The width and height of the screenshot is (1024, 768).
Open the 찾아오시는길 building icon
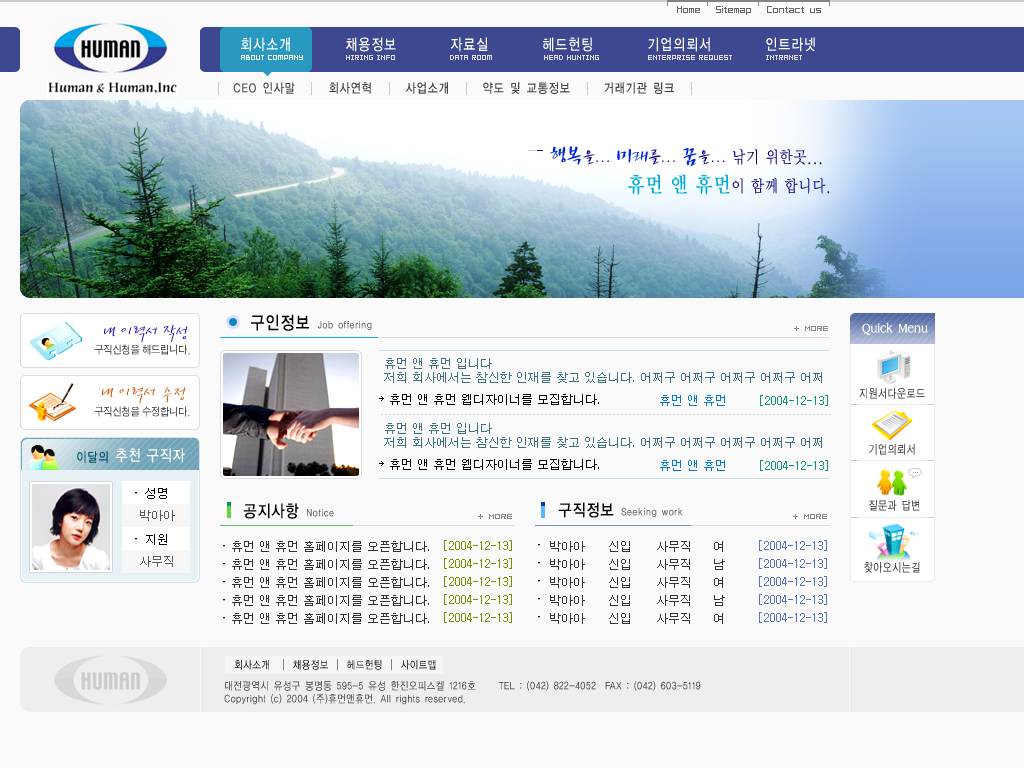tap(892, 542)
